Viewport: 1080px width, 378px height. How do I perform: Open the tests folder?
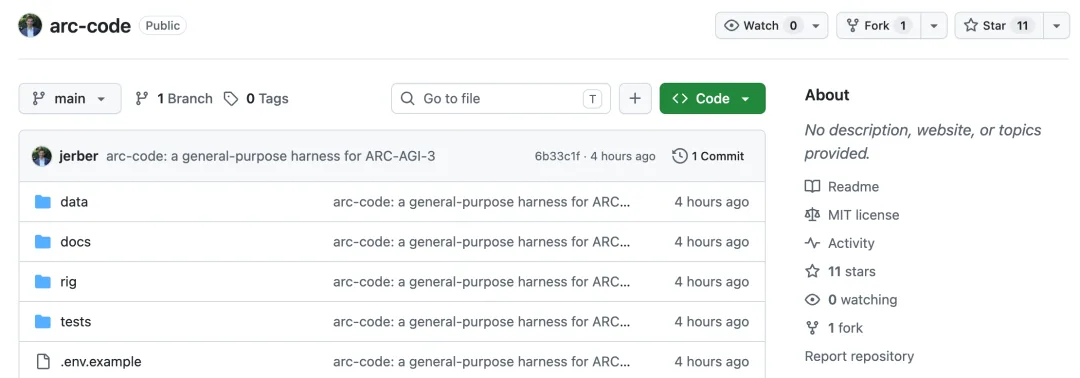point(76,322)
